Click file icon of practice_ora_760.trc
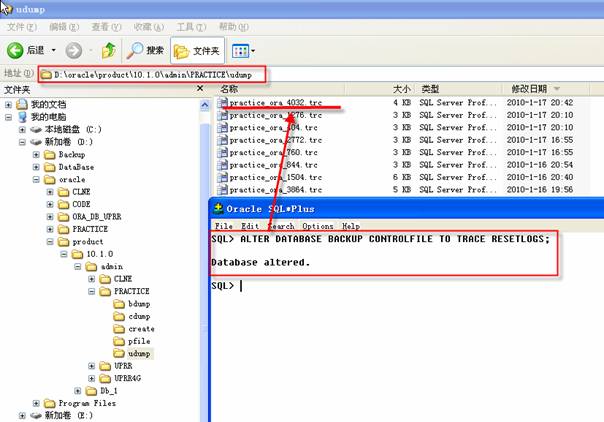The width and height of the screenshot is (604, 422). coord(223,152)
